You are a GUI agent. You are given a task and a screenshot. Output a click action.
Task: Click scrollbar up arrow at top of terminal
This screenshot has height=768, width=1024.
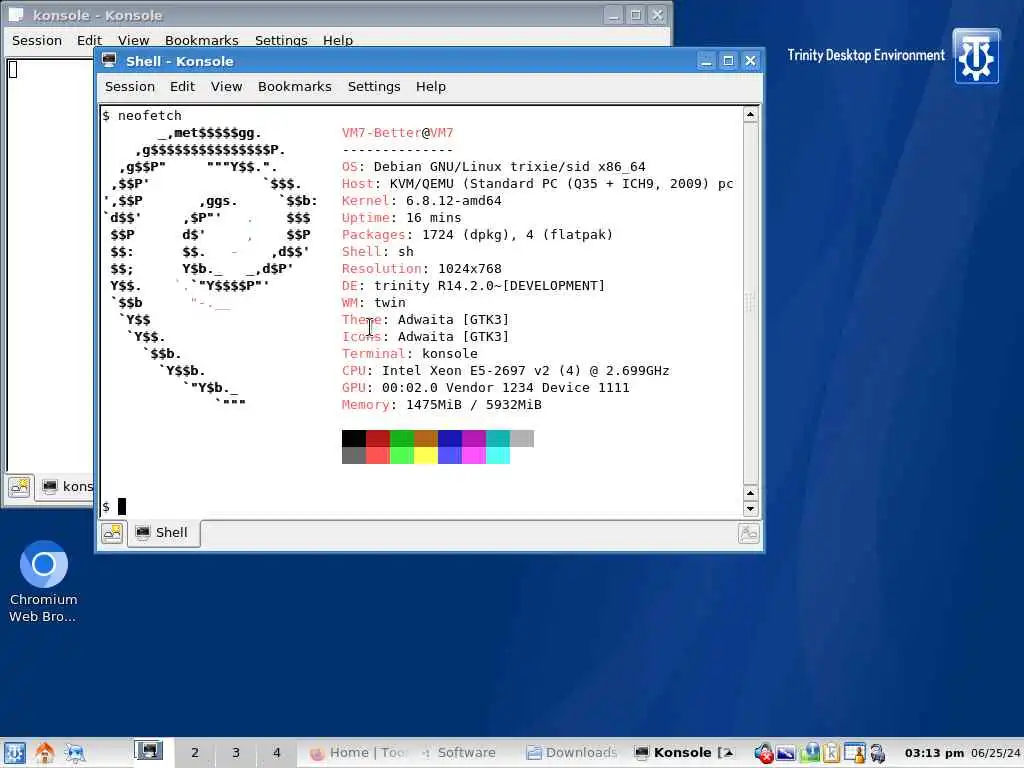click(750, 115)
